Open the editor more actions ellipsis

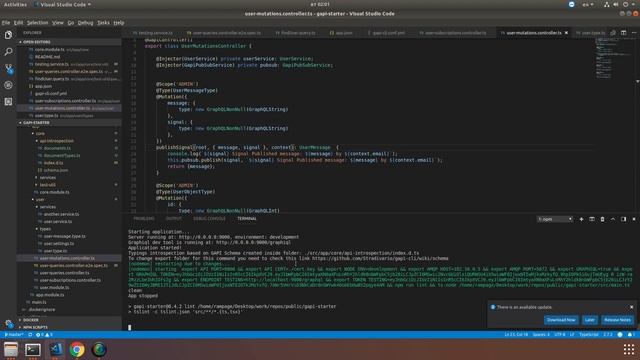pos(634,33)
